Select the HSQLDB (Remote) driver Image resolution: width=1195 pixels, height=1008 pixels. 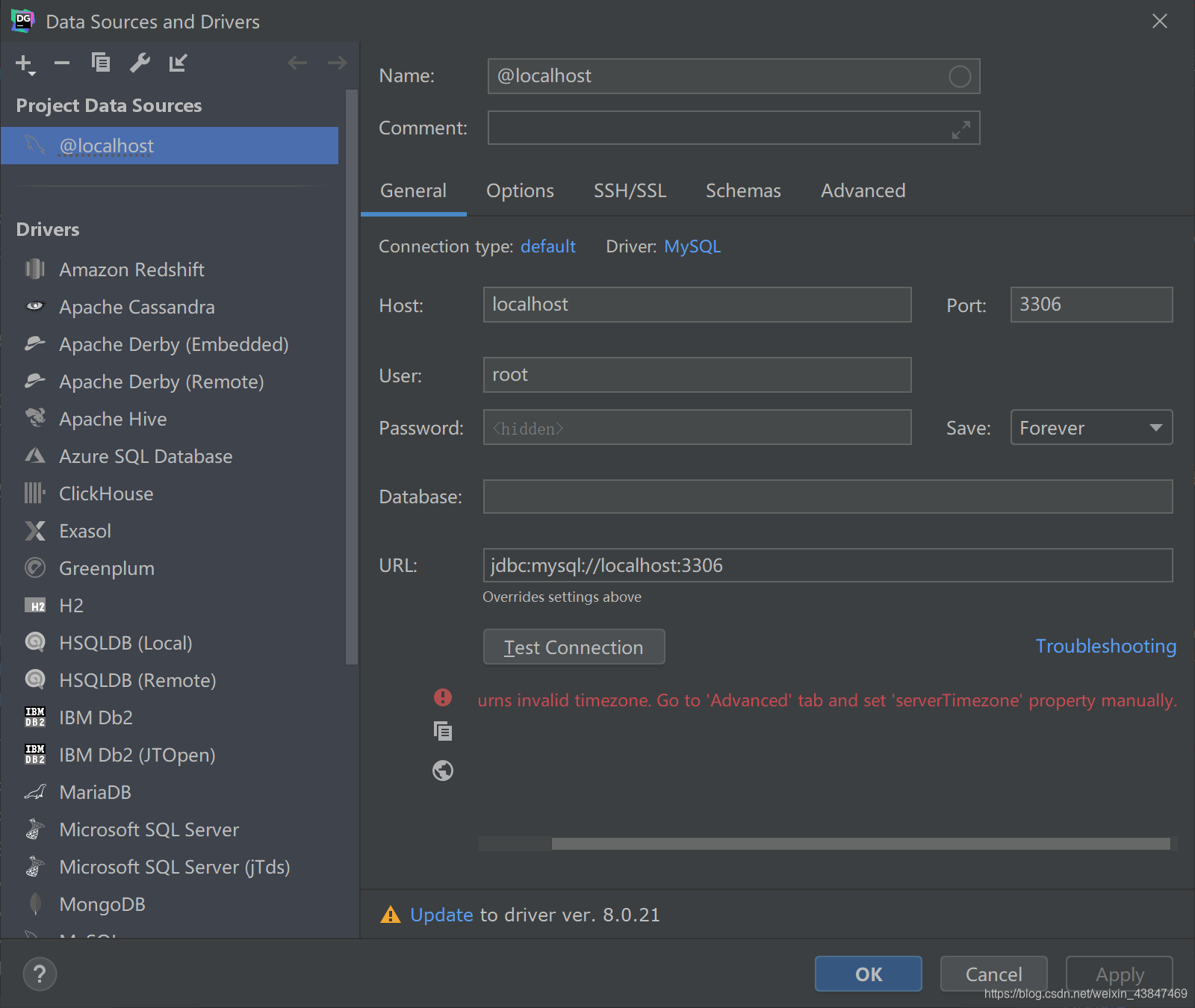pos(170,680)
